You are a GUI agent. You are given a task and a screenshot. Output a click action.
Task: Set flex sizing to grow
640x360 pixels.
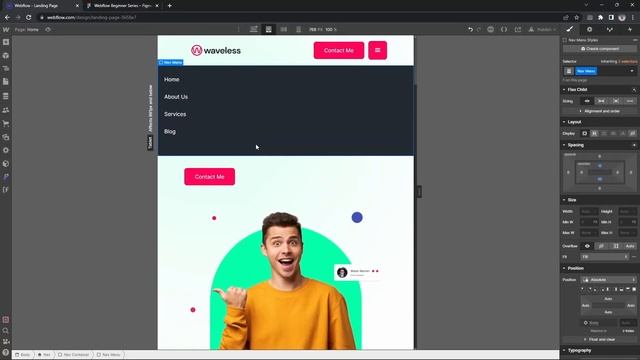coord(601,101)
